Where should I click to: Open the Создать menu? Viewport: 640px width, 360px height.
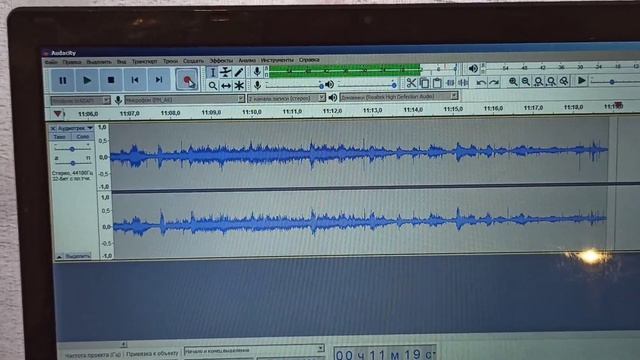pyautogui.click(x=193, y=61)
